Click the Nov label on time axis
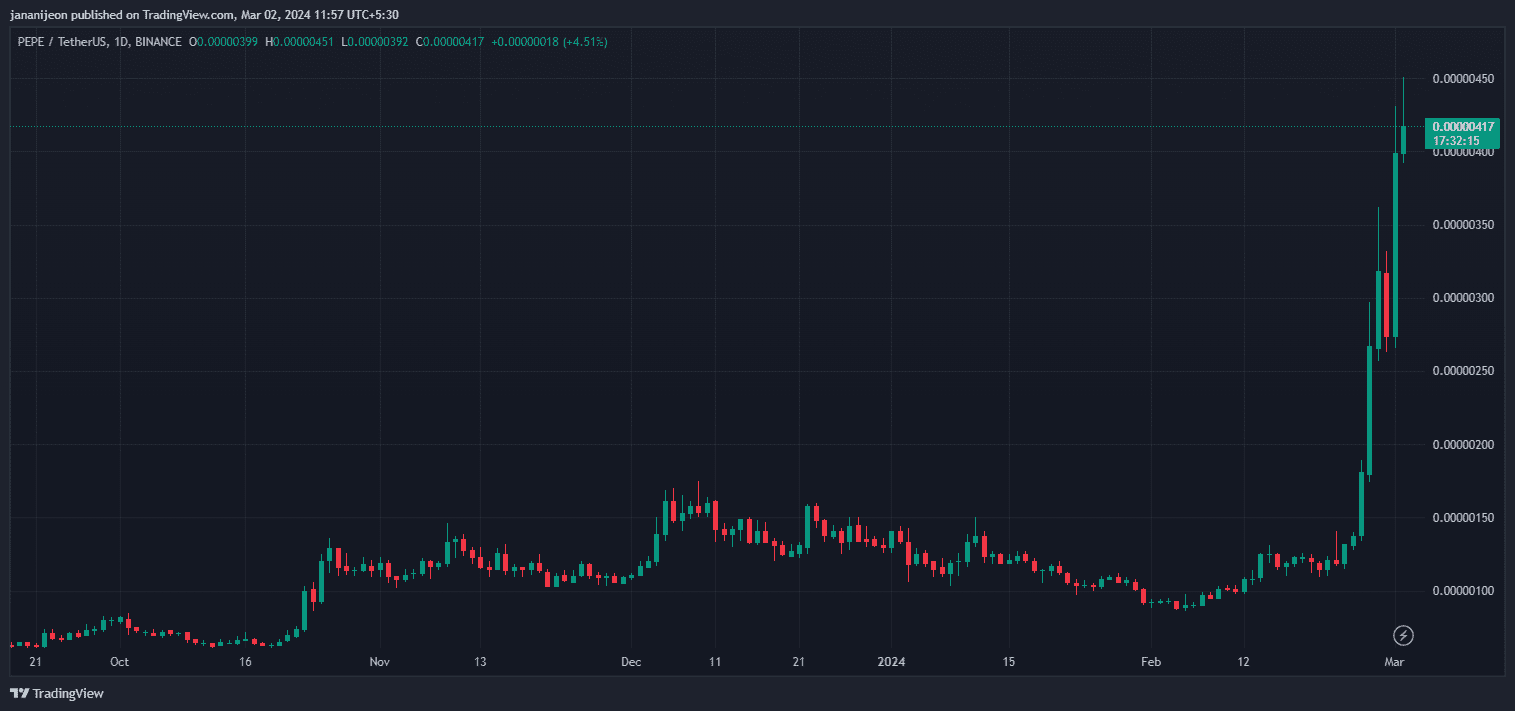Image resolution: width=1515 pixels, height=711 pixels. coord(379,662)
